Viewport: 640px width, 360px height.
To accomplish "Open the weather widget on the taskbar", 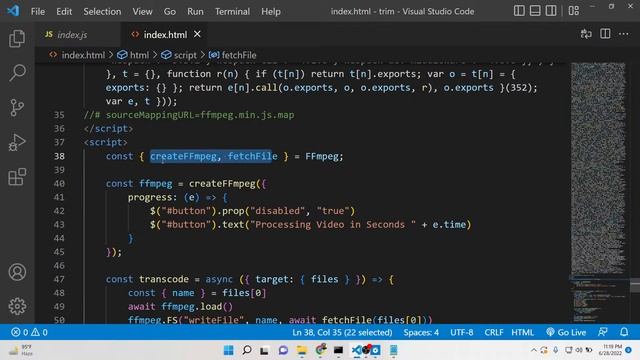I will point(21,350).
